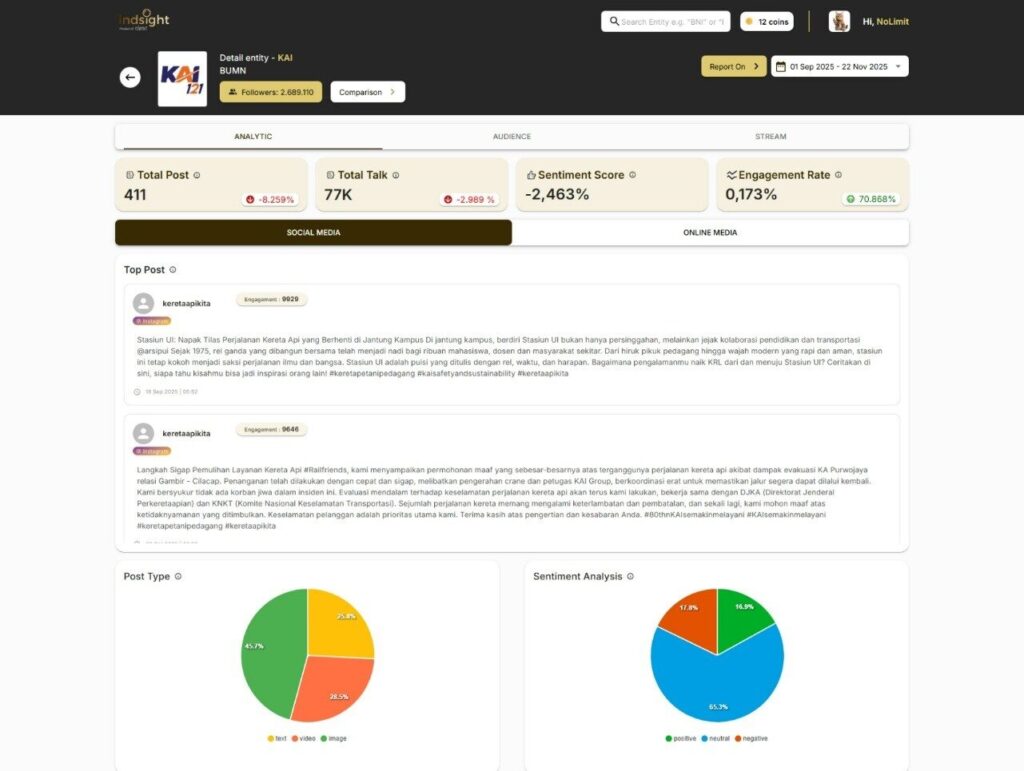Click the Engagement Rate waves icon
This screenshot has width=1024, height=771.
(731, 175)
